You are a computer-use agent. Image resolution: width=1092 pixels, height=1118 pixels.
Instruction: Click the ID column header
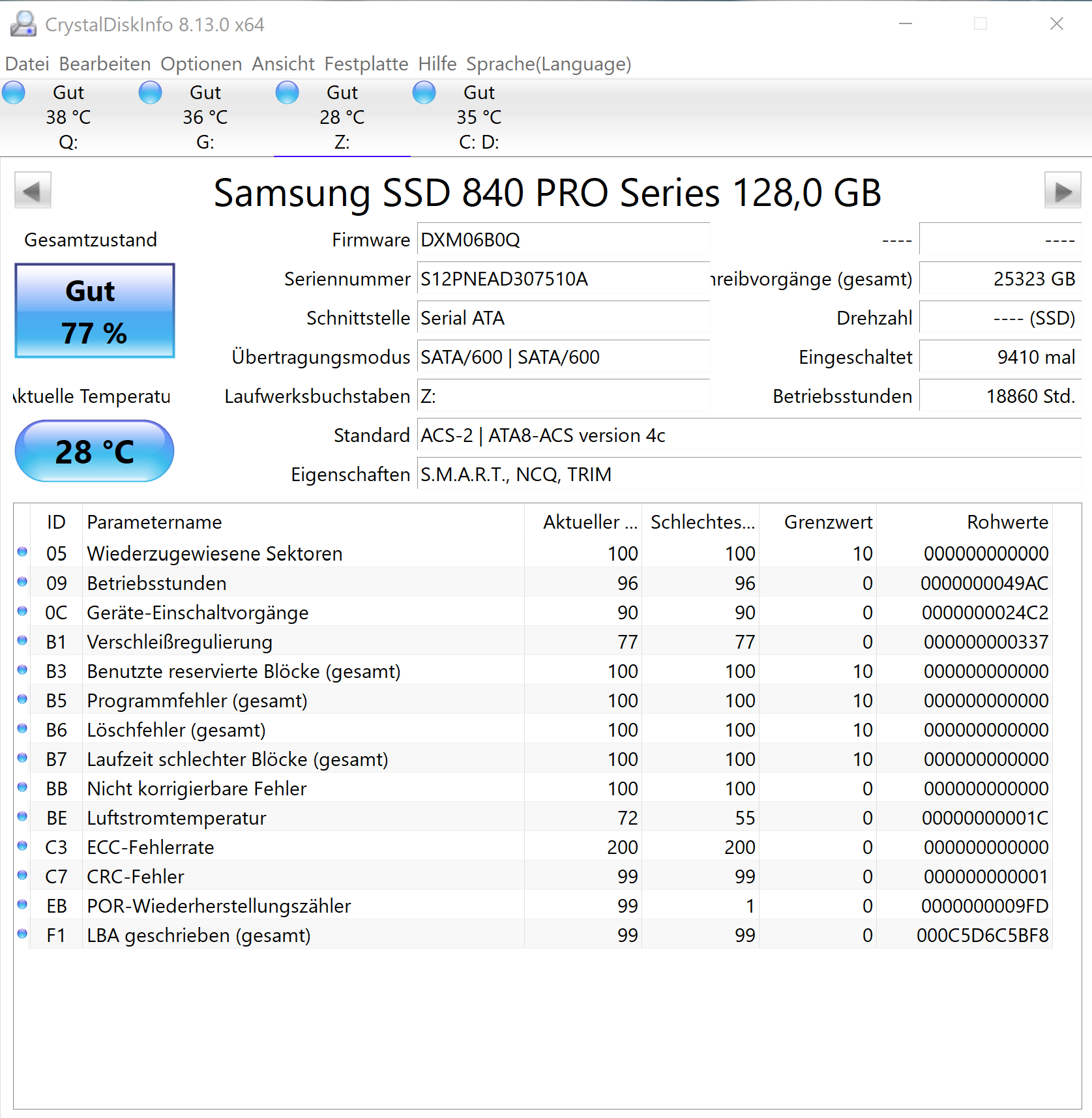click(56, 522)
